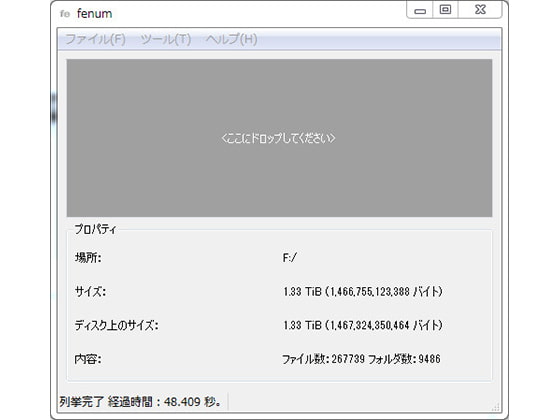Click the drop area labeled ここにドロップしてください
Image resolution: width=560 pixels, height=420 pixels.
tap(279, 138)
